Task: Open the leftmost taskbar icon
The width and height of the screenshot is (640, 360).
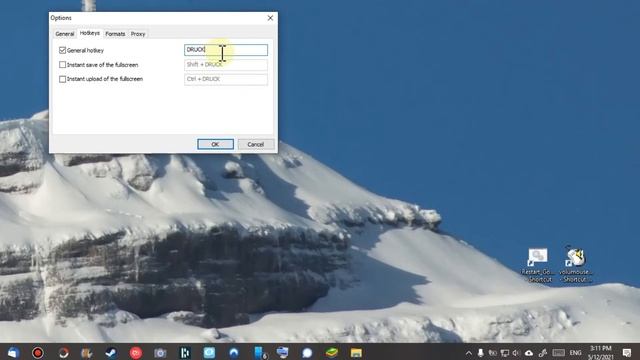Action: (13, 353)
